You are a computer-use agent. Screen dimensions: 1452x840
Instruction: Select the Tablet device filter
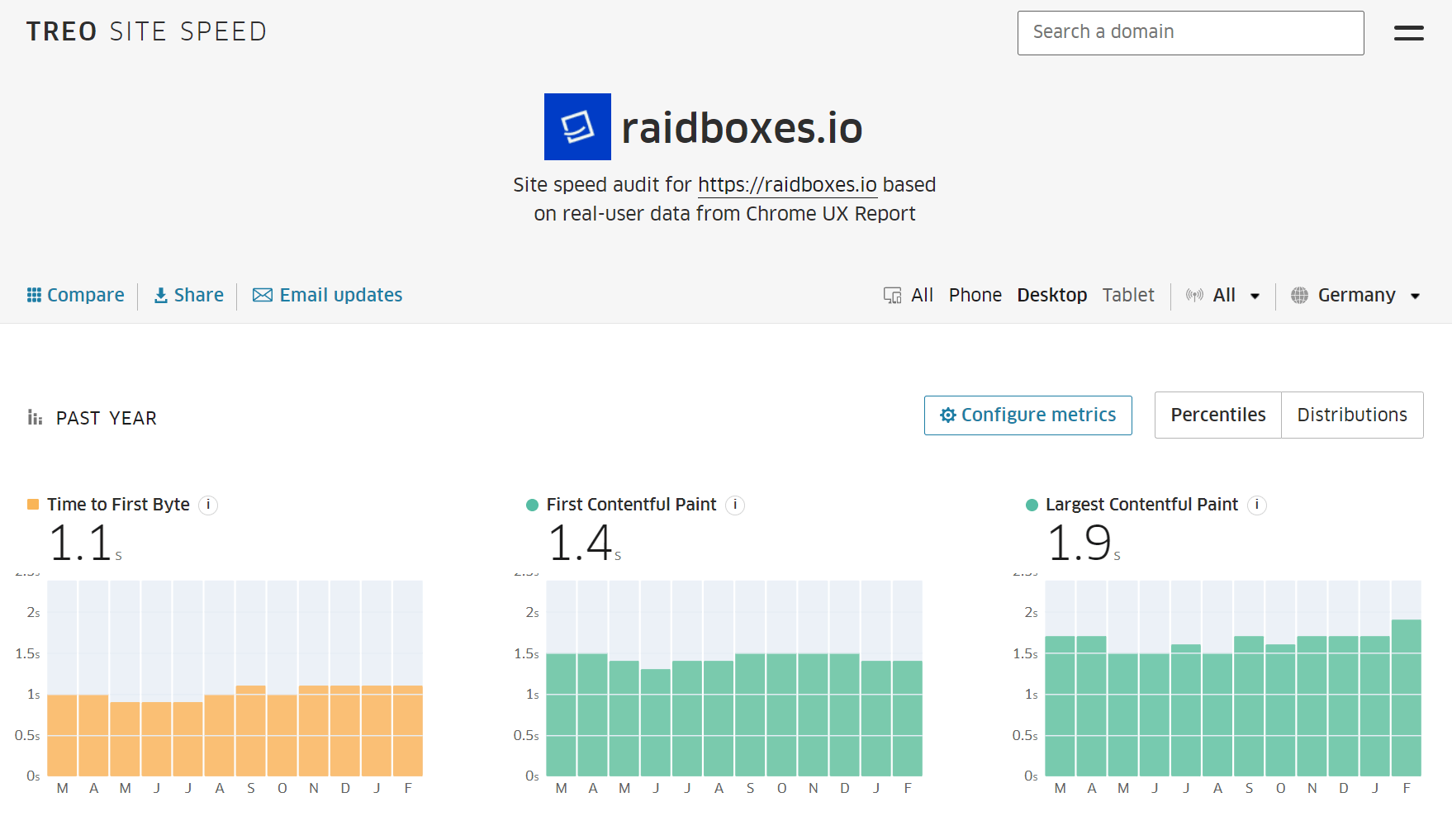1127,296
